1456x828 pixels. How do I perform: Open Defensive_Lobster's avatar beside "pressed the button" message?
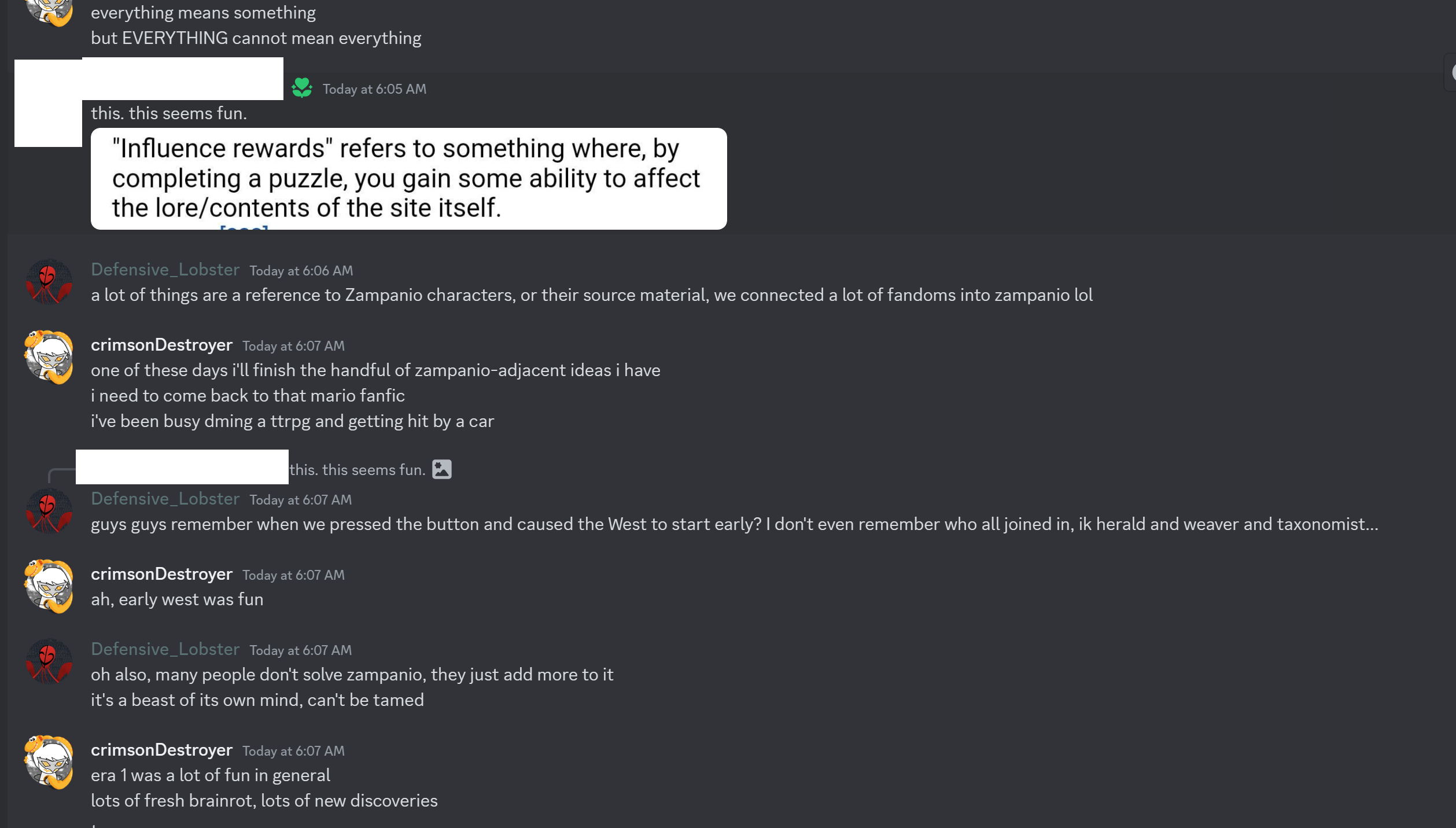[x=49, y=511]
